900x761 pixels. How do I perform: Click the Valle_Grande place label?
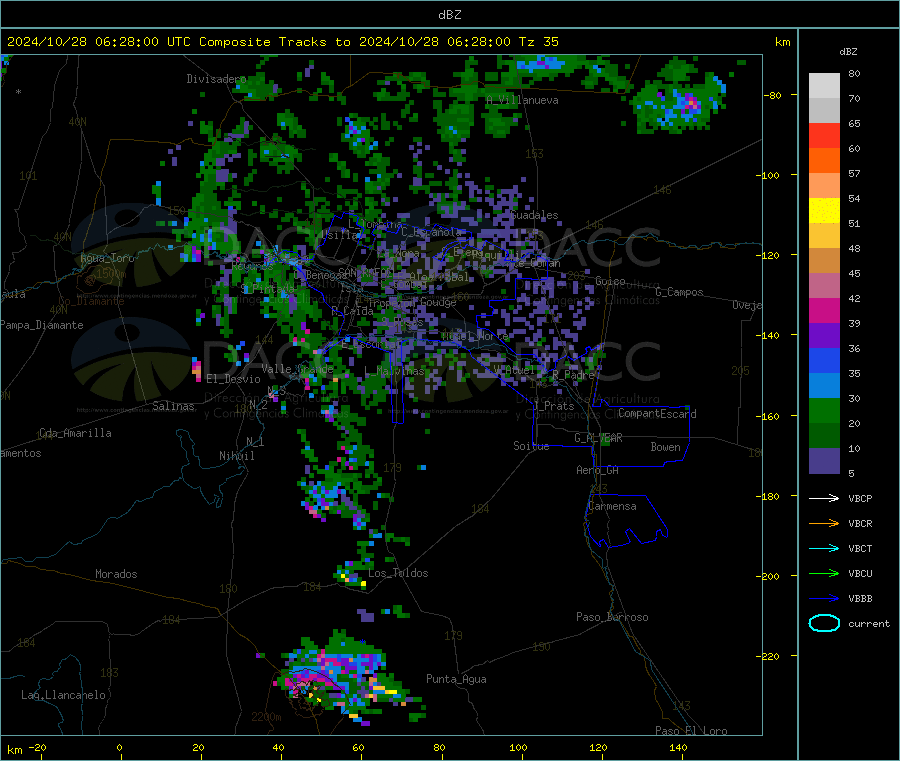tap(297, 369)
